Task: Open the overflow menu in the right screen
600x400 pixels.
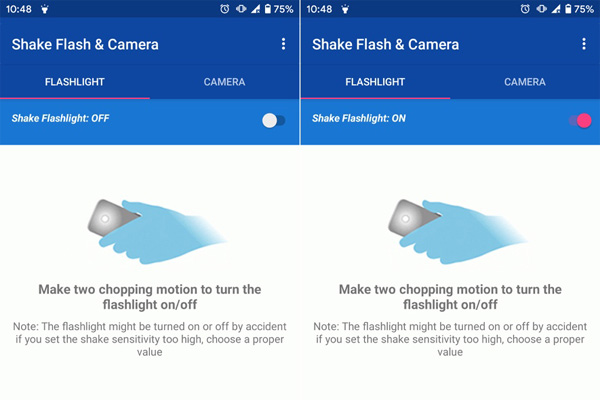Action: coord(584,44)
